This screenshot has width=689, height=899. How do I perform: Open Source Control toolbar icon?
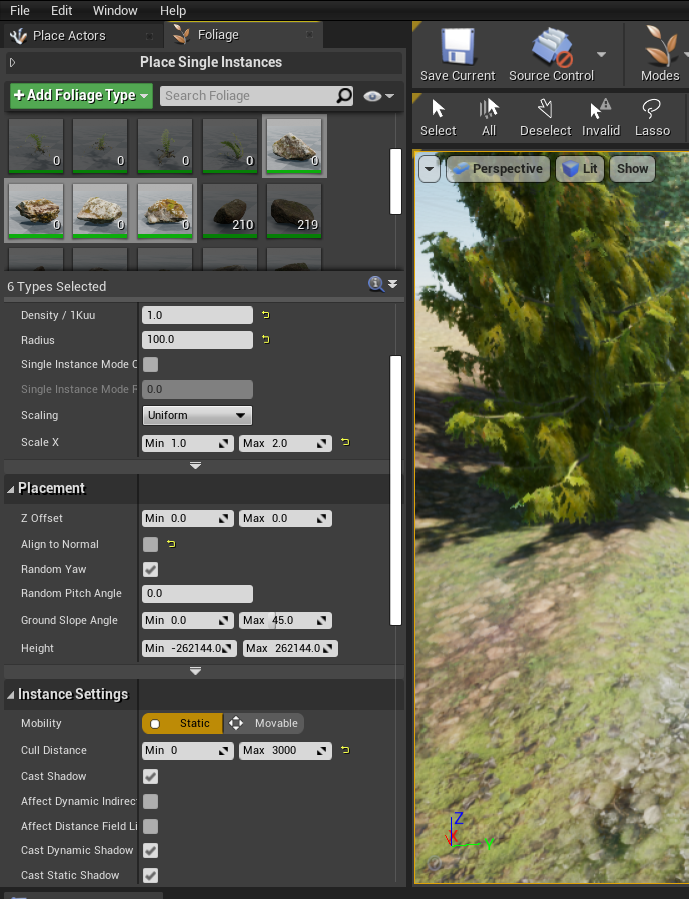click(551, 47)
